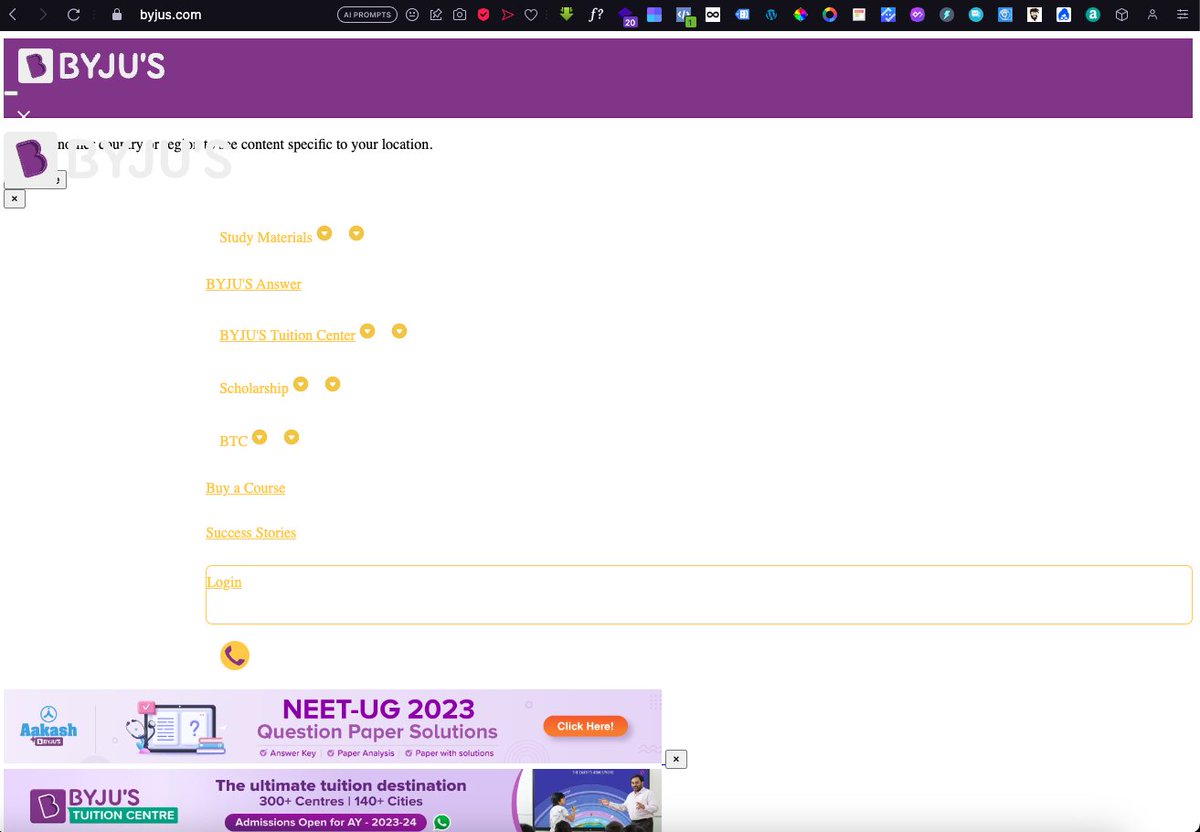Open the snapshot camera tool
The height and width of the screenshot is (832, 1200).
pos(459,15)
